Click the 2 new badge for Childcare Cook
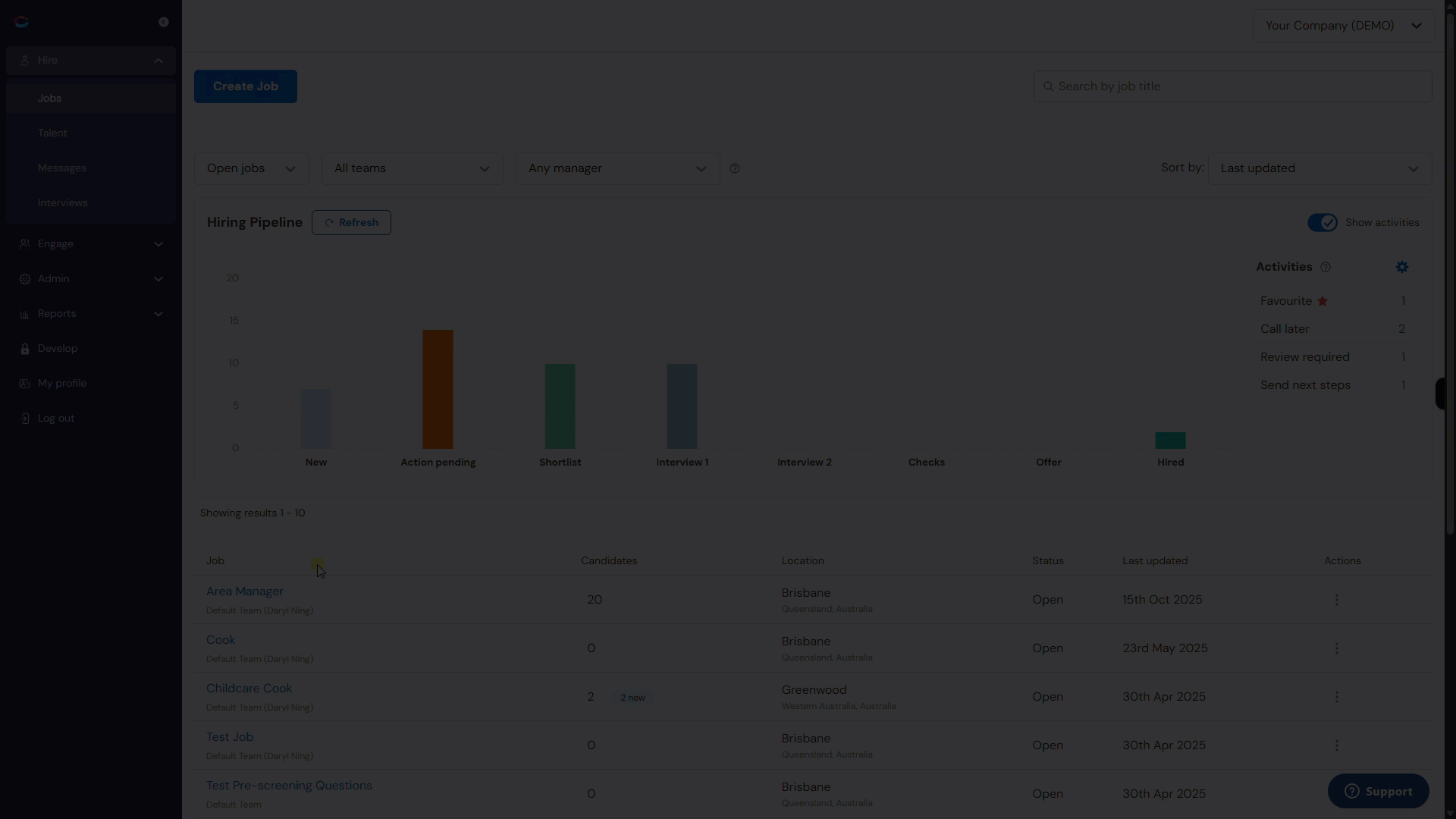The width and height of the screenshot is (1456, 819). (x=632, y=698)
